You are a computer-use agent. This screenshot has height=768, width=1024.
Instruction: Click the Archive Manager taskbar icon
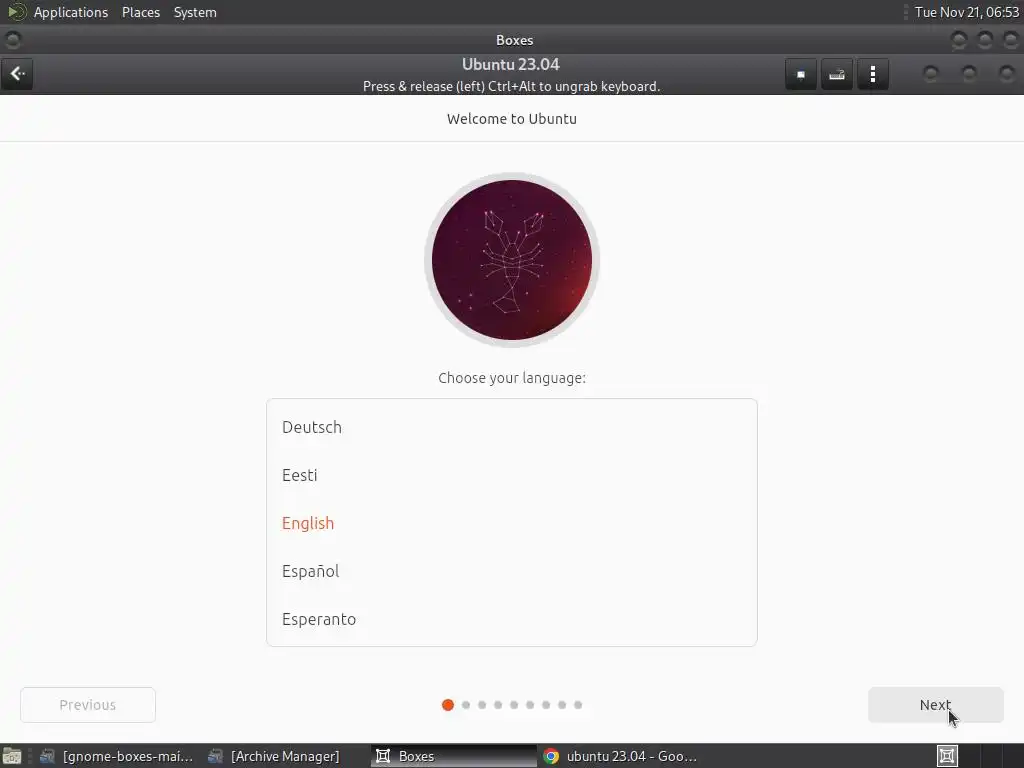click(216, 756)
